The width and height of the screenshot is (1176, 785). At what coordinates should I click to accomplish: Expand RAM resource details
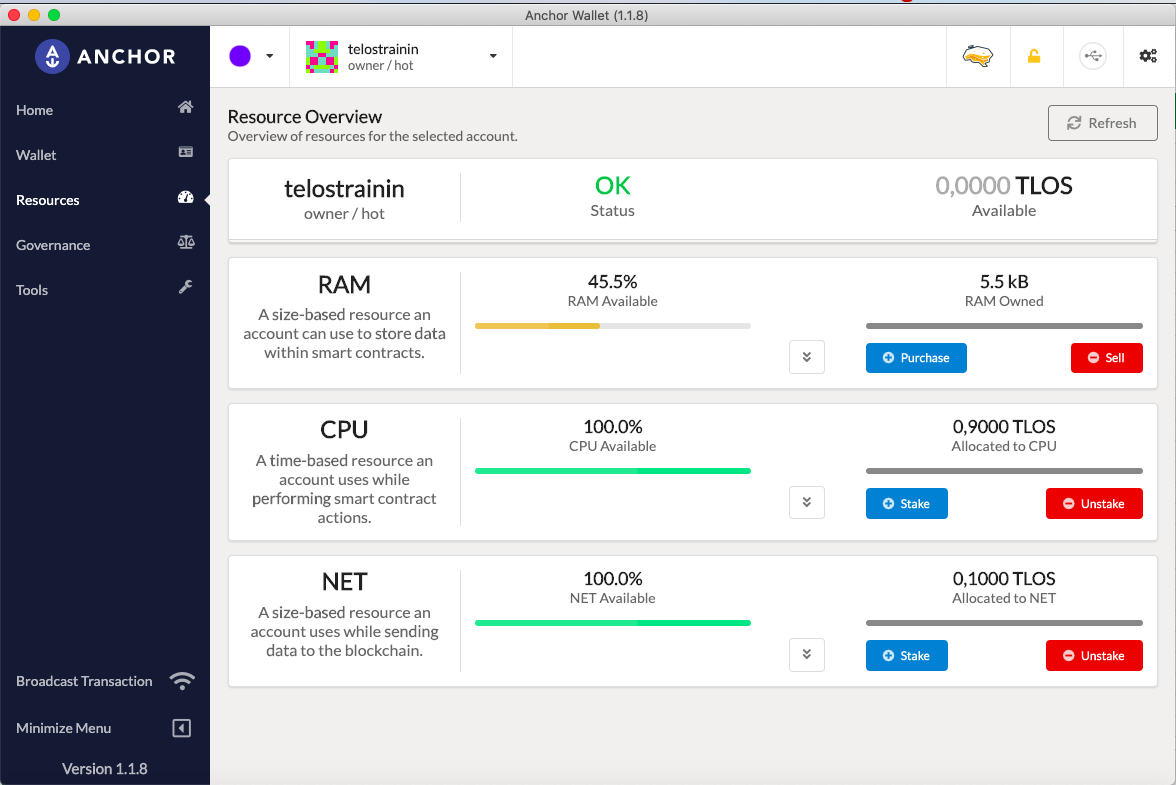[807, 357]
